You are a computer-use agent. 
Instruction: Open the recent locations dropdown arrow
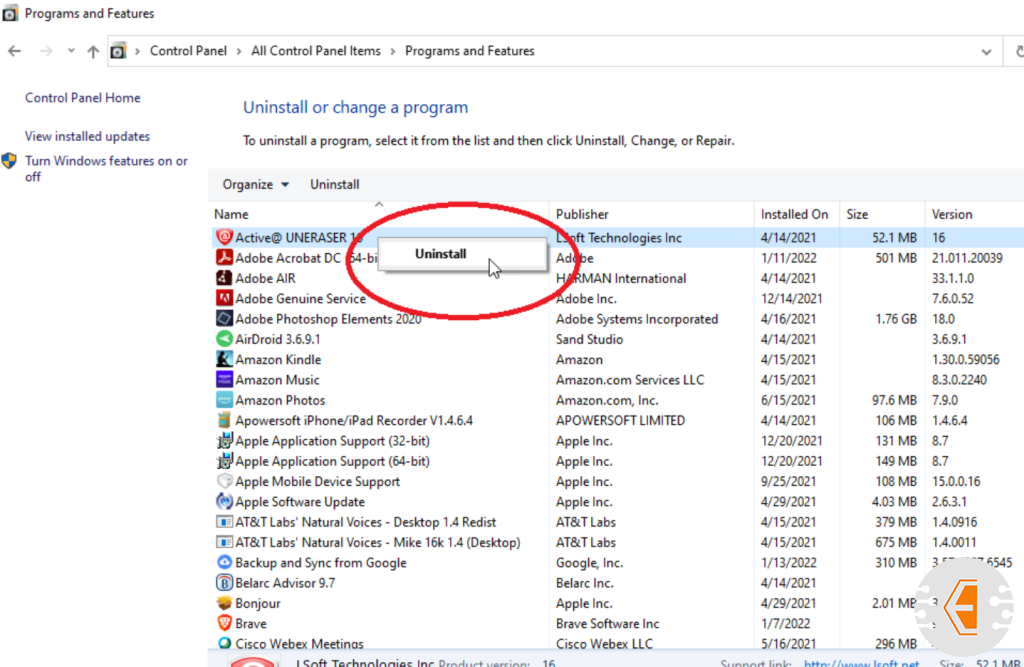pos(71,51)
